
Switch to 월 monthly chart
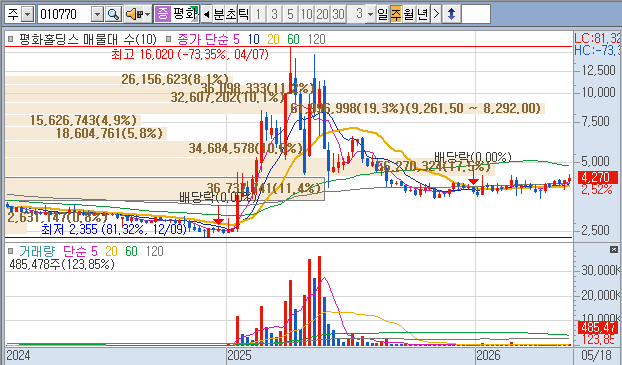(x=409, y=15)
